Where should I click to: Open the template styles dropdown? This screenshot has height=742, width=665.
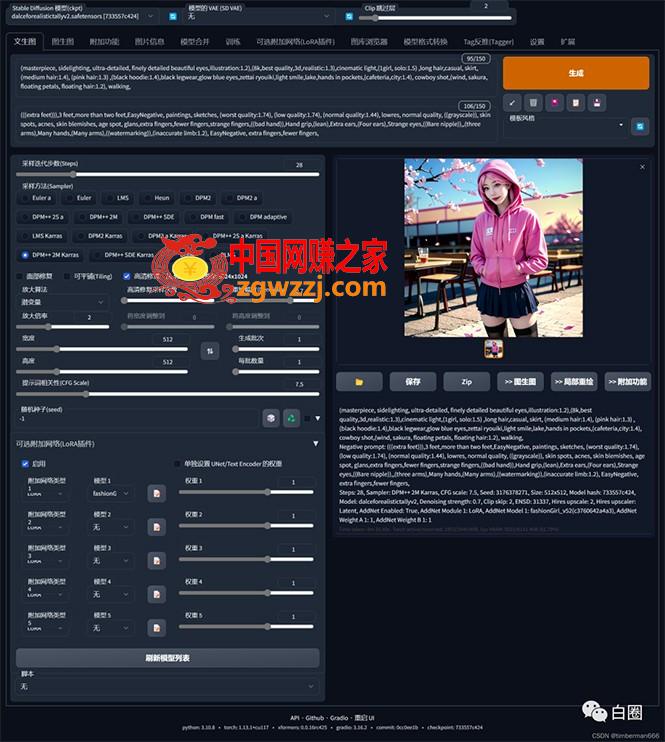click(566, 126)
